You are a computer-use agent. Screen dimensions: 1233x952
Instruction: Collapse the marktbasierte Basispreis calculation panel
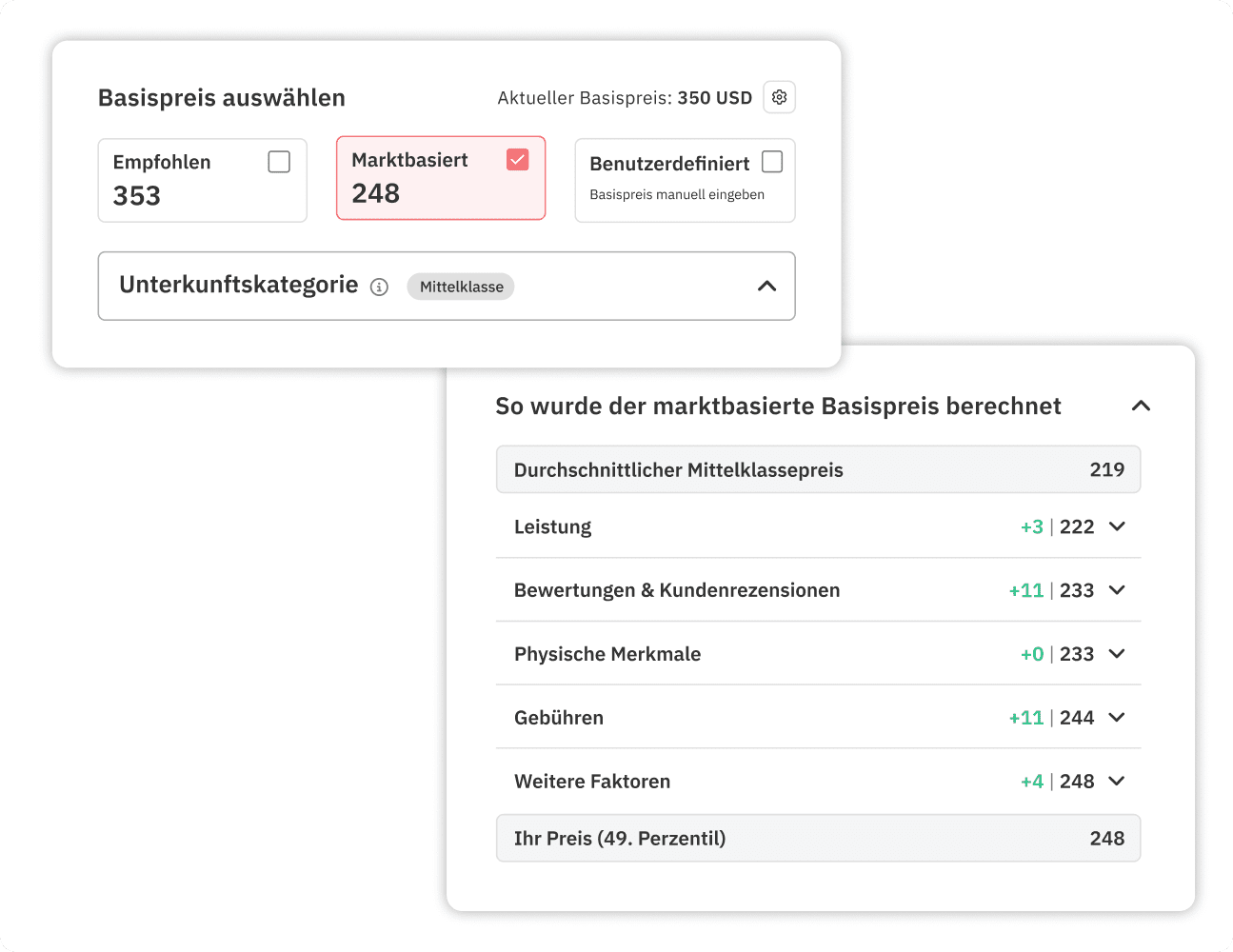[x=1141, y=406]
